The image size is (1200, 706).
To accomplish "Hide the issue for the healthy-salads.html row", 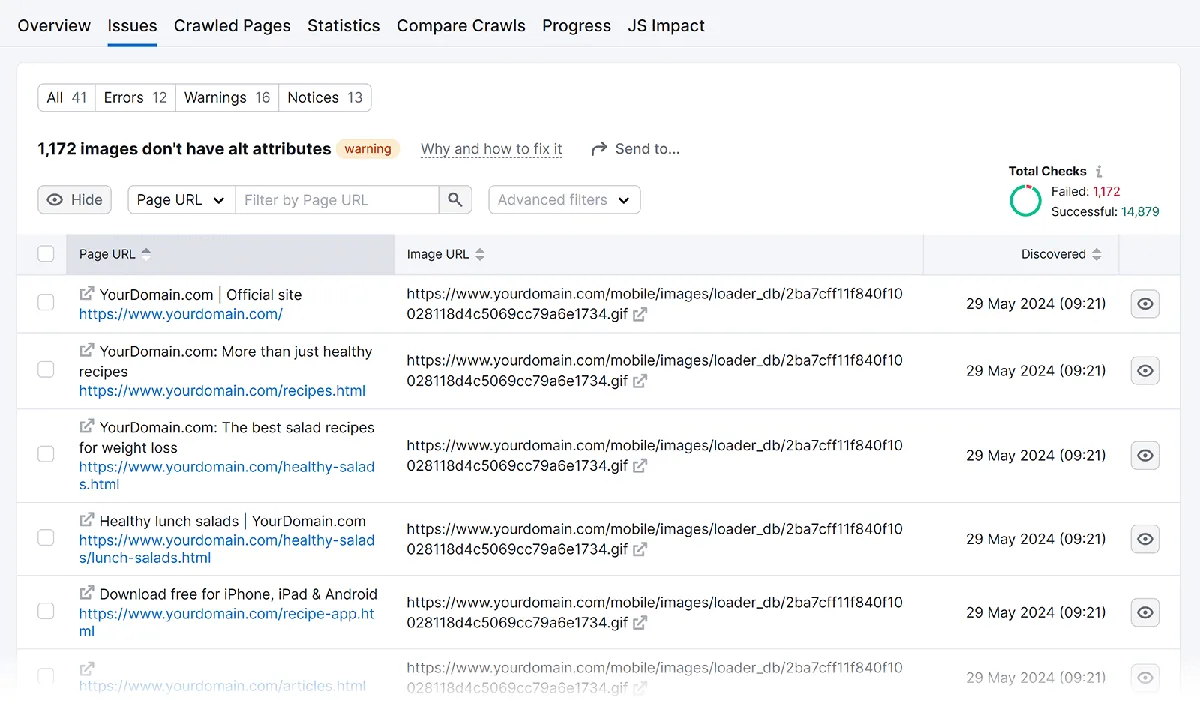I will tap(1145, 455).
